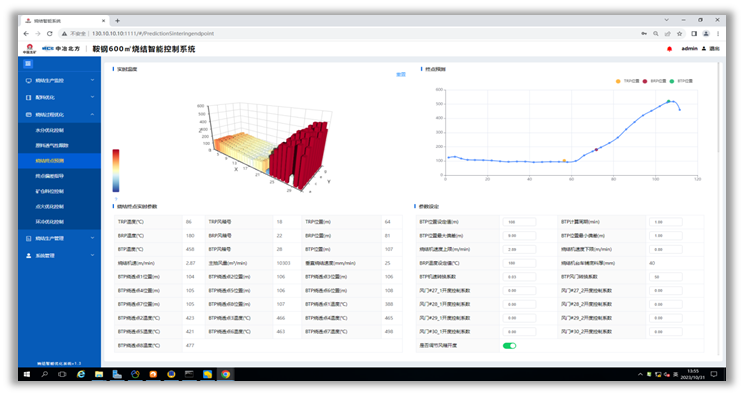This screenshot has height=396, width=744.
Task: Click the red notification bell
Action: pos(670,49)
